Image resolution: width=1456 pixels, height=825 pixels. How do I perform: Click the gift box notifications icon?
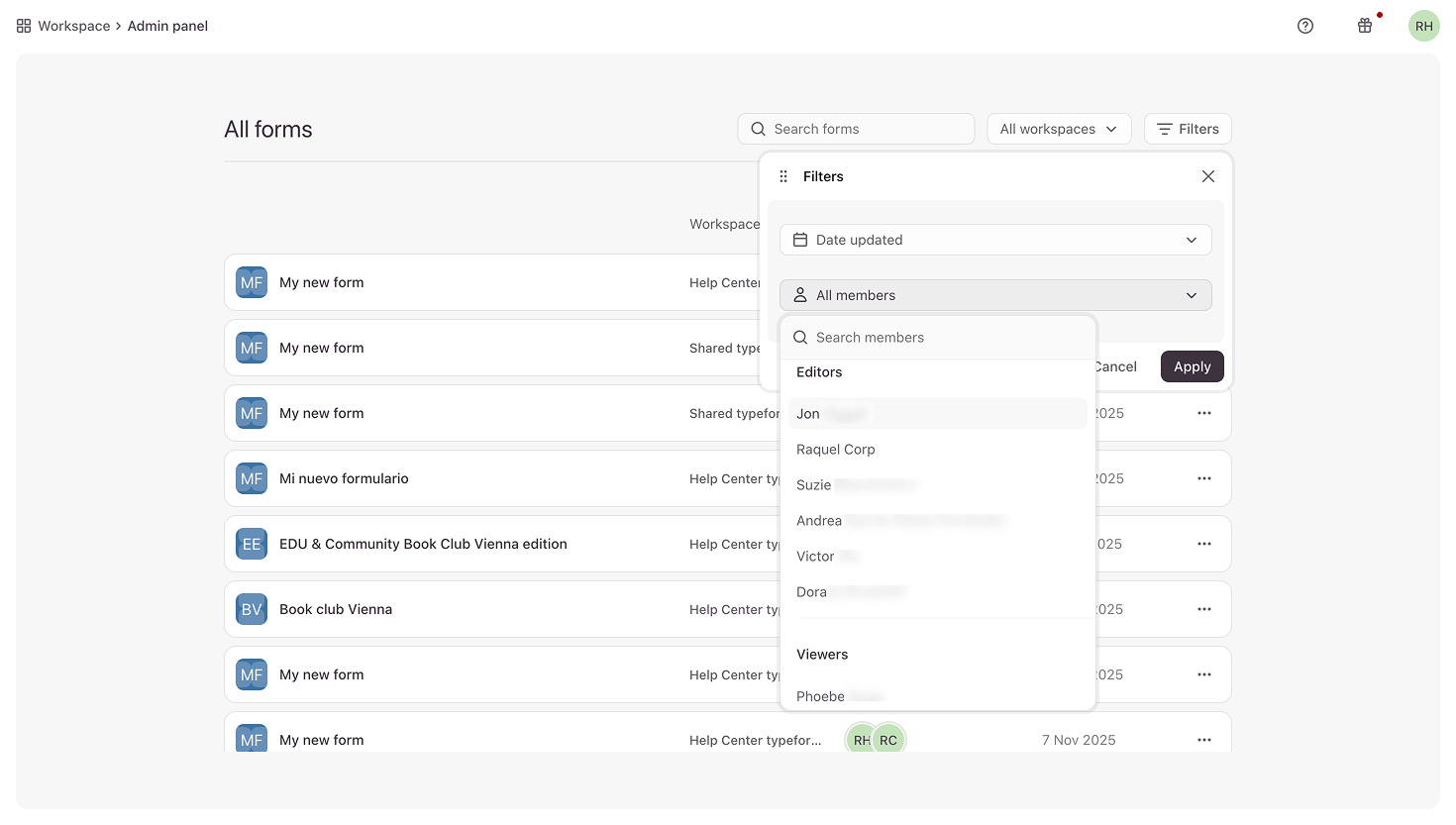click(1365, 26)
